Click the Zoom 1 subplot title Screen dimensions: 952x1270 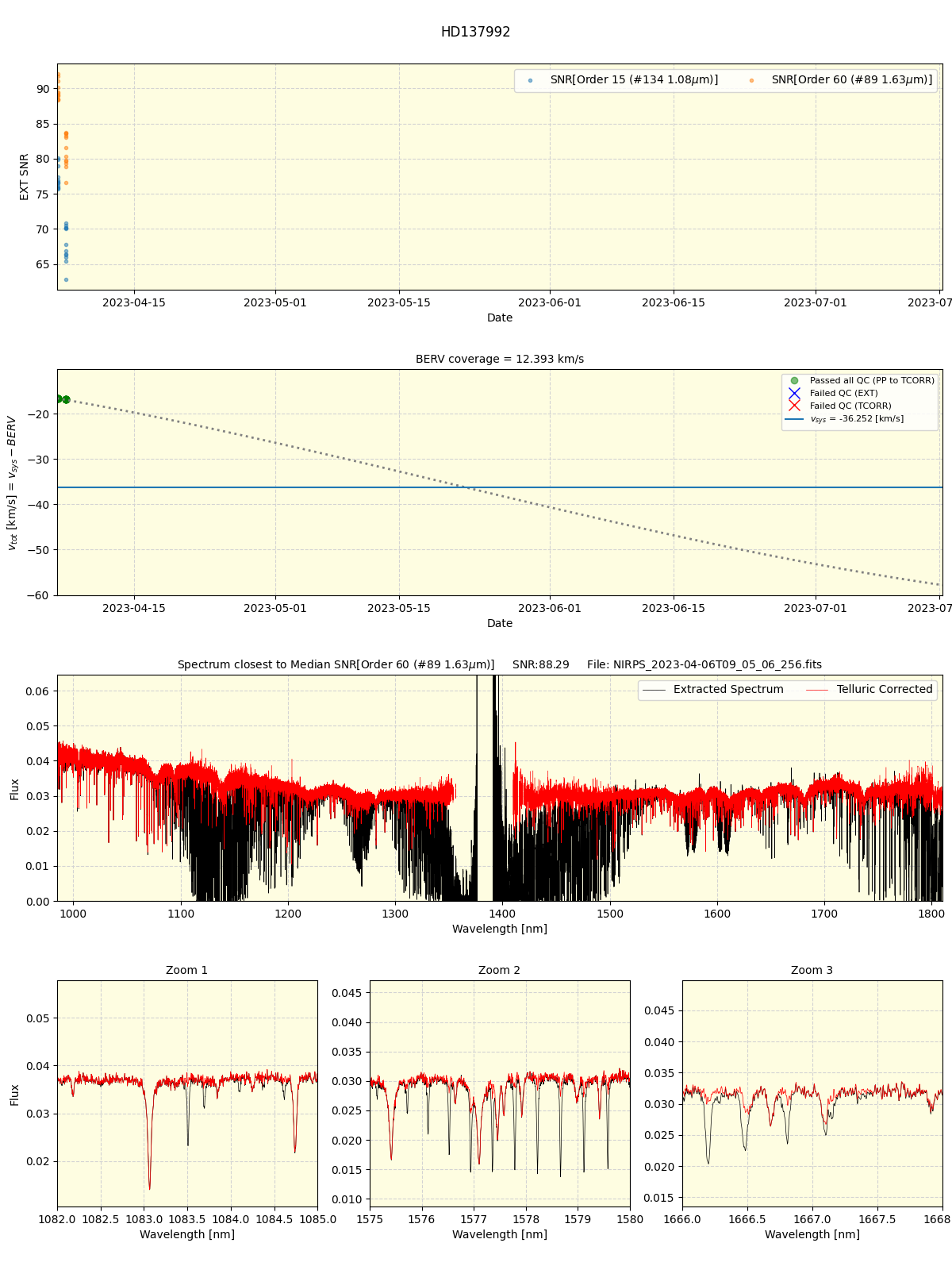click(x=187, y=970)
